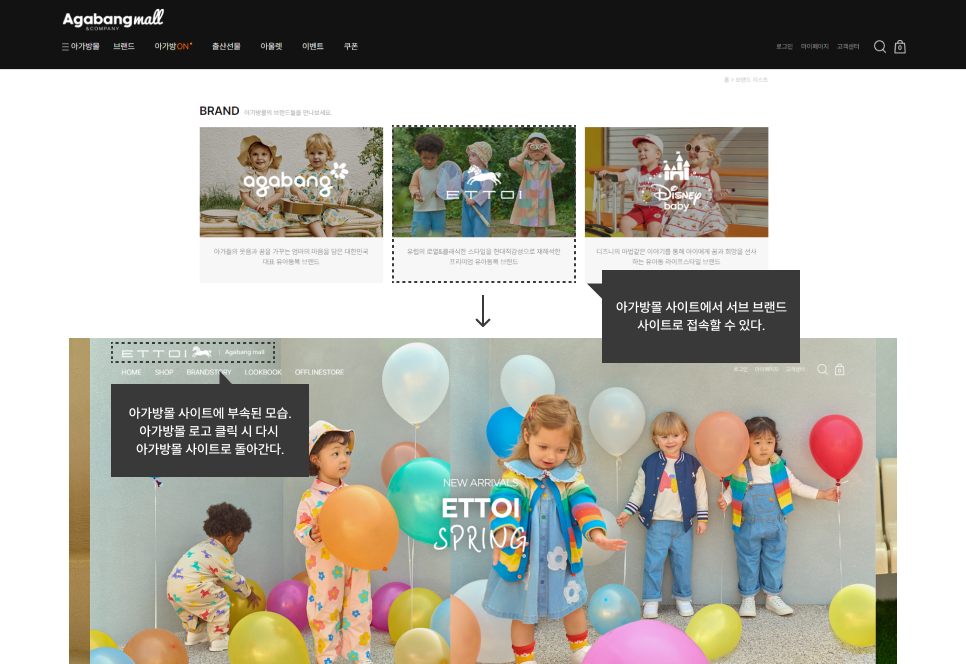Screen dimensions: 966x664
Task: Open the 아울렛 menu
Action: tap(271, 47)
